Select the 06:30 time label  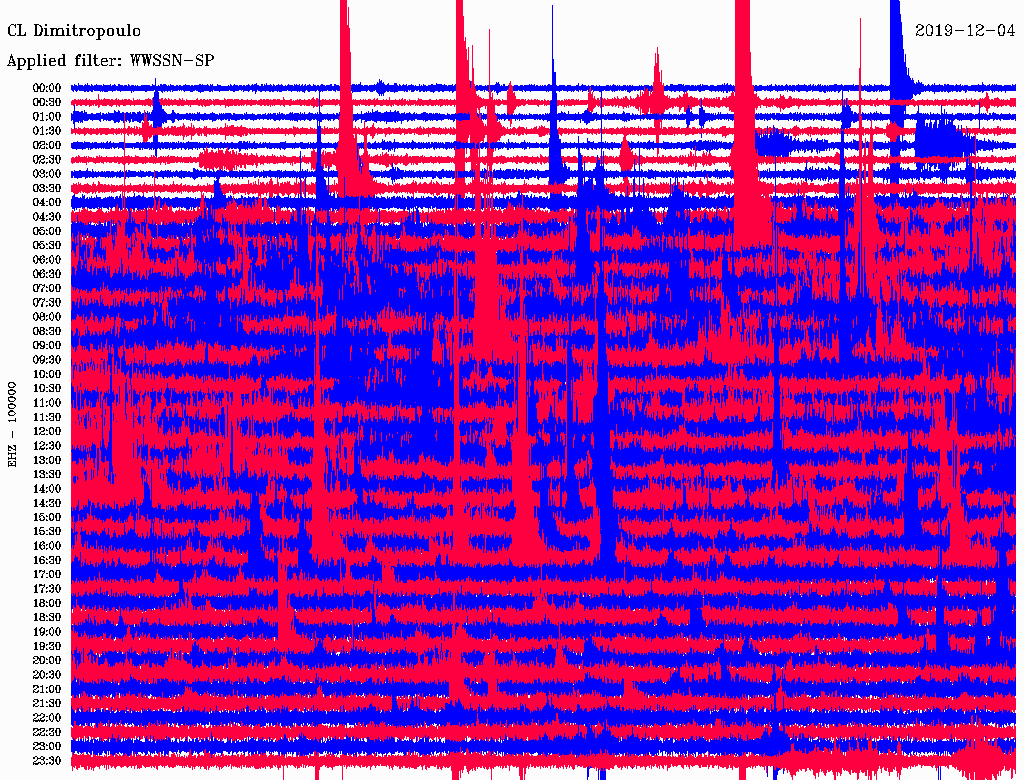pos(46,274)
